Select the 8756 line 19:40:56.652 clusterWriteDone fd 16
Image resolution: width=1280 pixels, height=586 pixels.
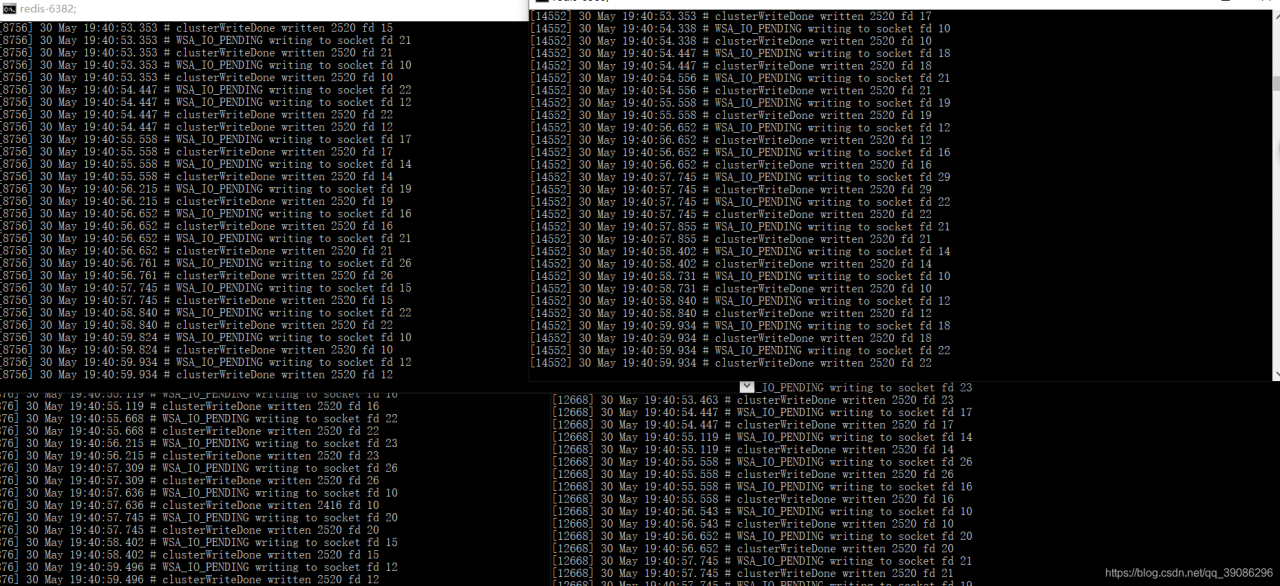tap(196, 226)
